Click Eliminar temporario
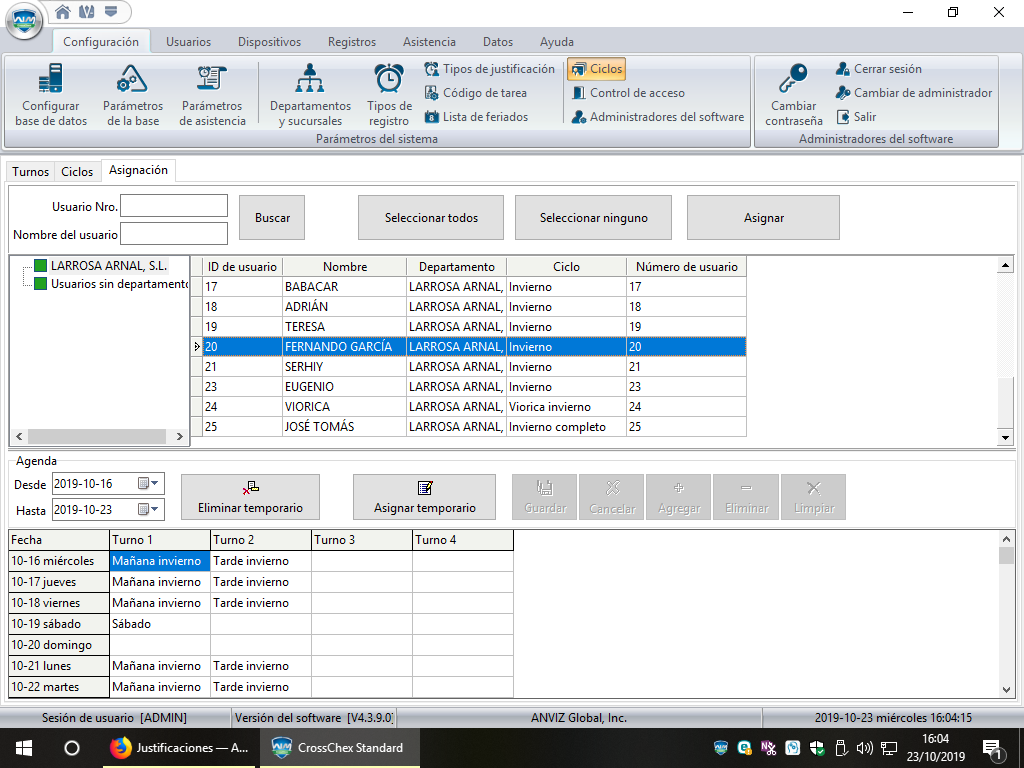The image size is (1024, 768). click(x=250, y=497)
